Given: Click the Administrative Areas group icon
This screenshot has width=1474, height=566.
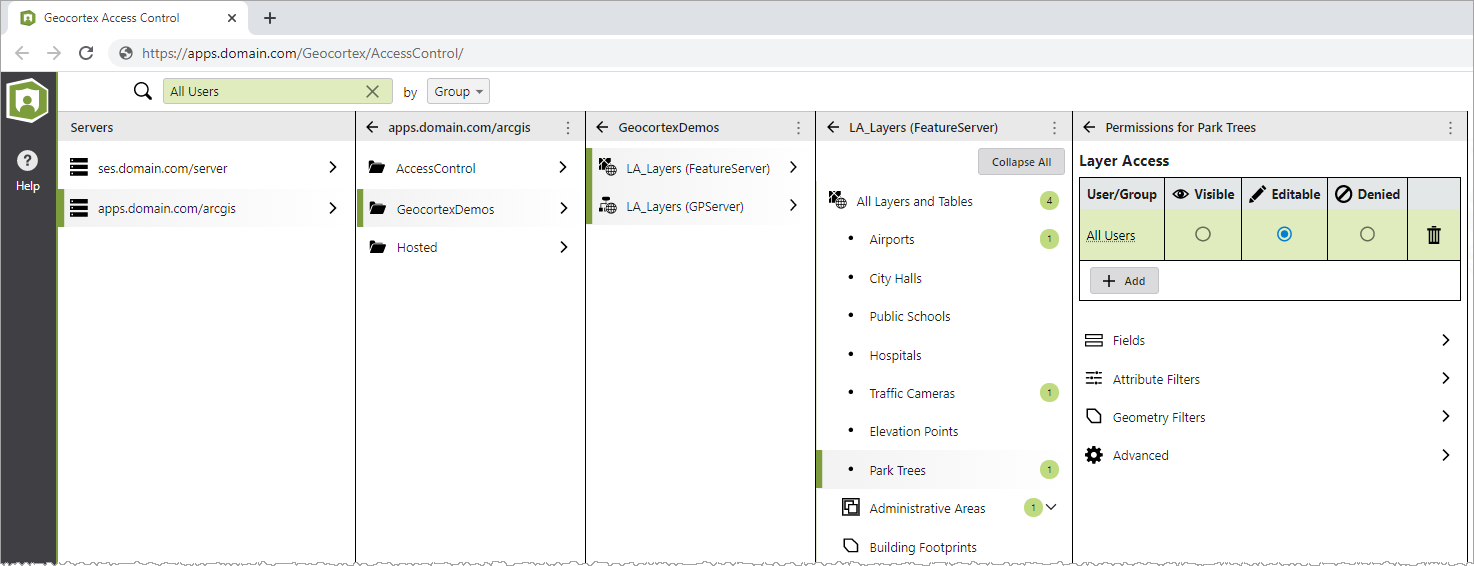Looking at the screenshot, I should coord(851,507).
